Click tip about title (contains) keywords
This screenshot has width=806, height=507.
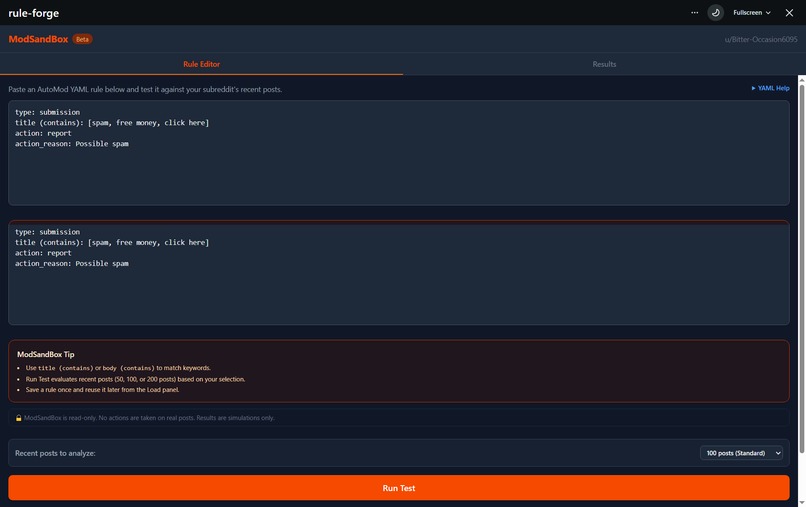(118, 368)
